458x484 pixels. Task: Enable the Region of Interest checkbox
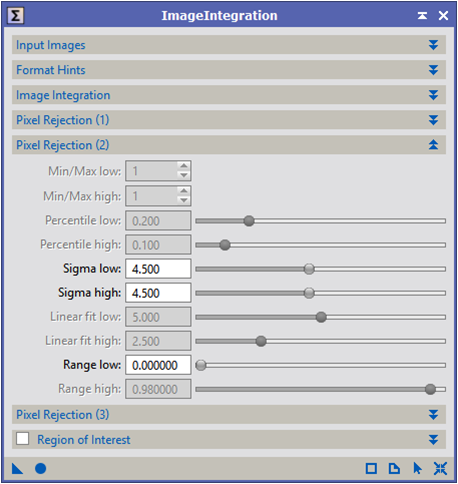[x=23, y=438]
